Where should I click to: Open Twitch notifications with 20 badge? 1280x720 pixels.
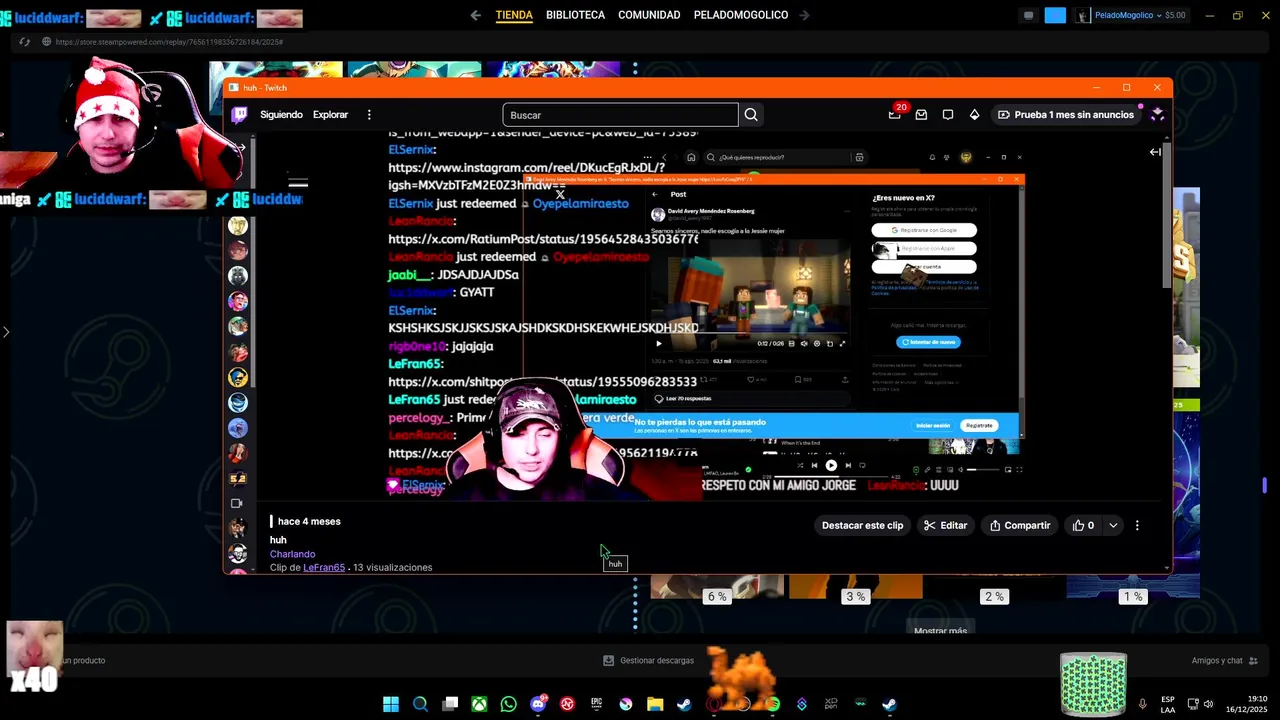(895, 114)
